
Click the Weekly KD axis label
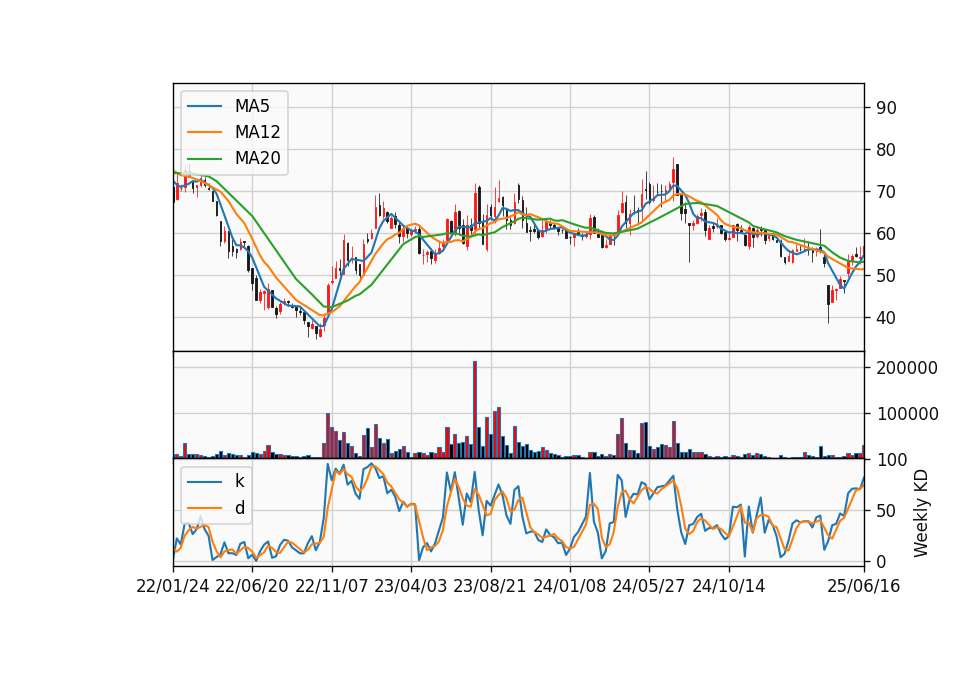921,514
